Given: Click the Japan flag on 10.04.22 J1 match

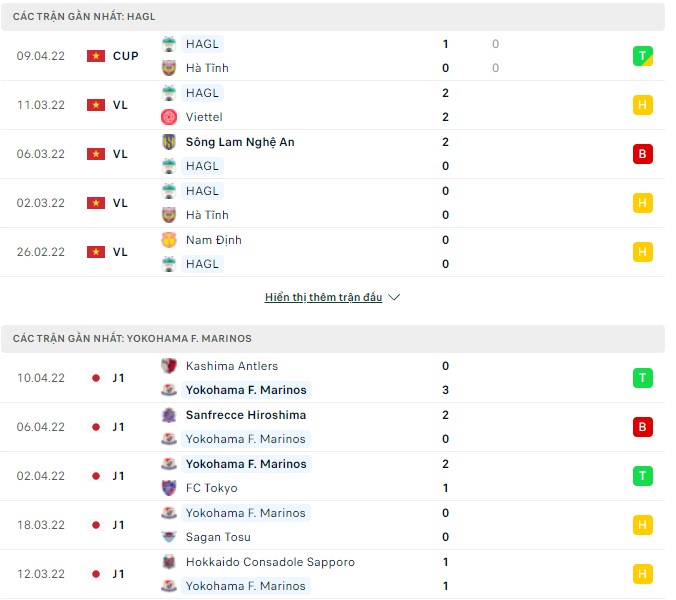Looking at the screenshot, I should pos(96,378).
